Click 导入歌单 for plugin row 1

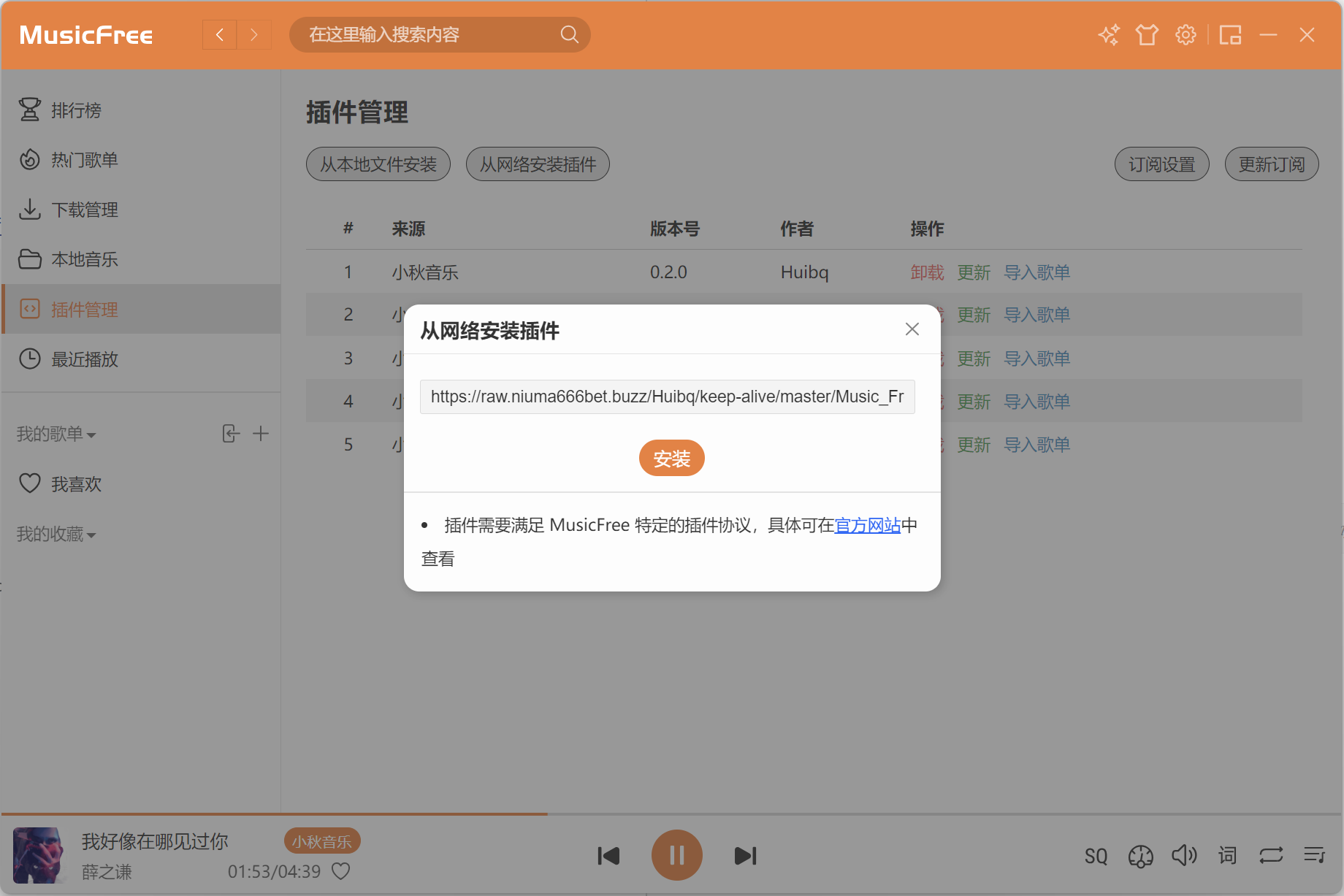coord(1037,272)
